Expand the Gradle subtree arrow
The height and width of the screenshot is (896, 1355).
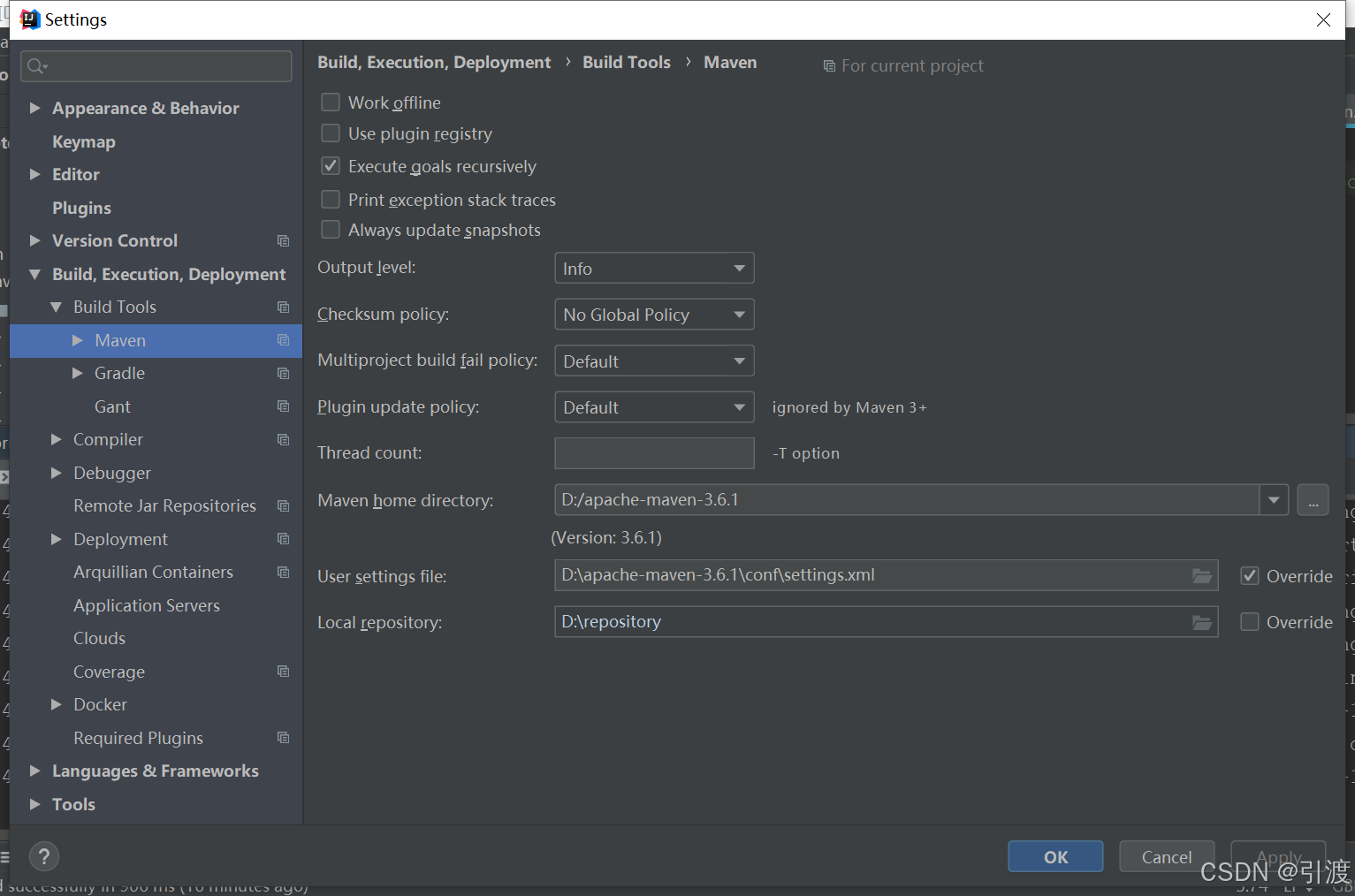78,373
